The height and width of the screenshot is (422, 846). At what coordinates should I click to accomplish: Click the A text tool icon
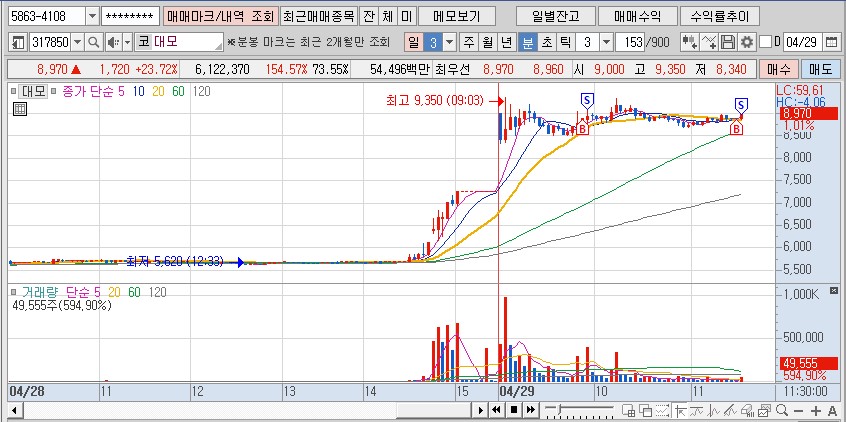point(832,410)
